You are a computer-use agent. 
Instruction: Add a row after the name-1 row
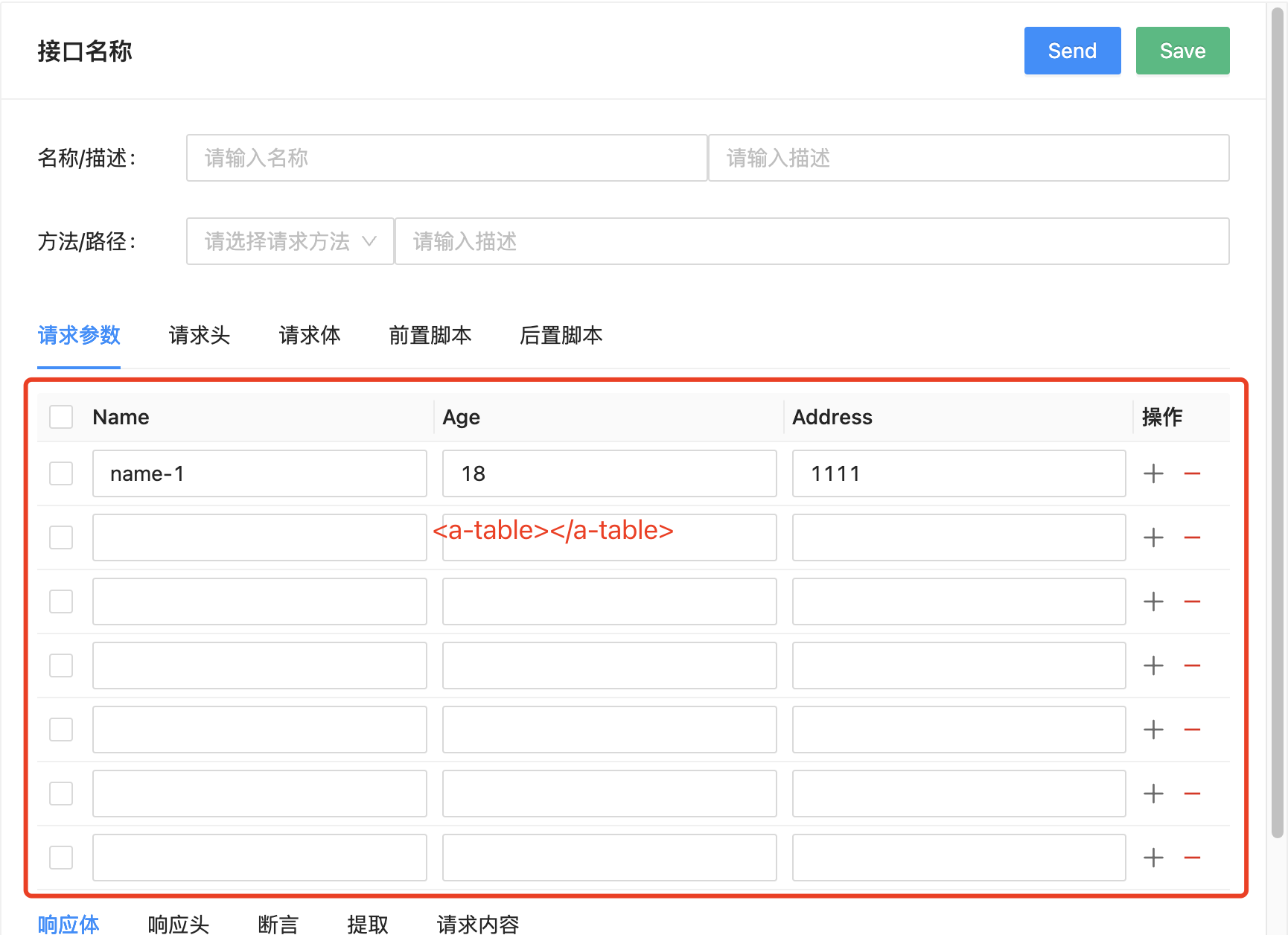coord(1153,473)
